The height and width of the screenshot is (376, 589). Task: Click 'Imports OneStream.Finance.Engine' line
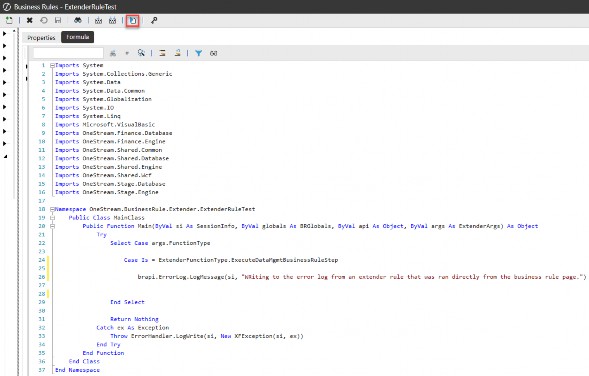coord(110,142)
